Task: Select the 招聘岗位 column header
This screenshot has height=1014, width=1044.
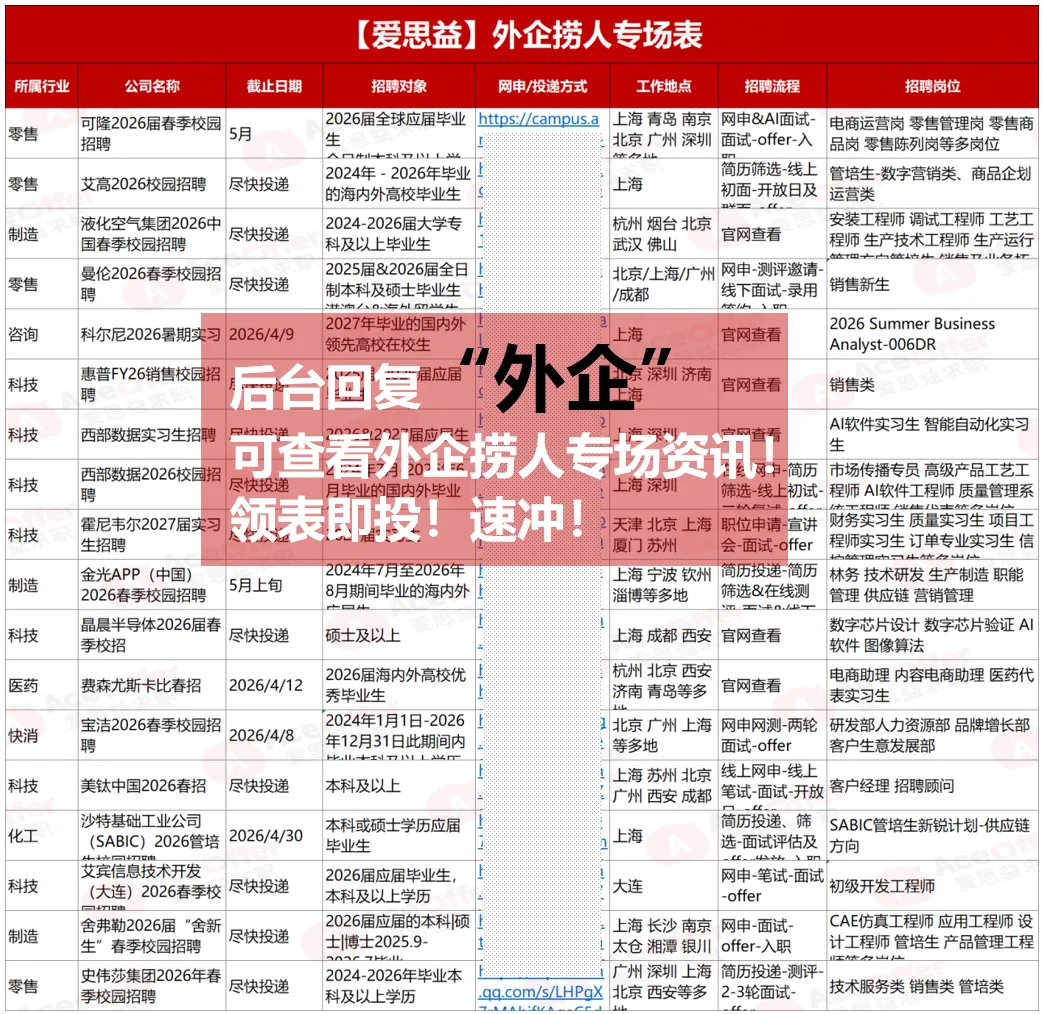Action: [932, 85]
